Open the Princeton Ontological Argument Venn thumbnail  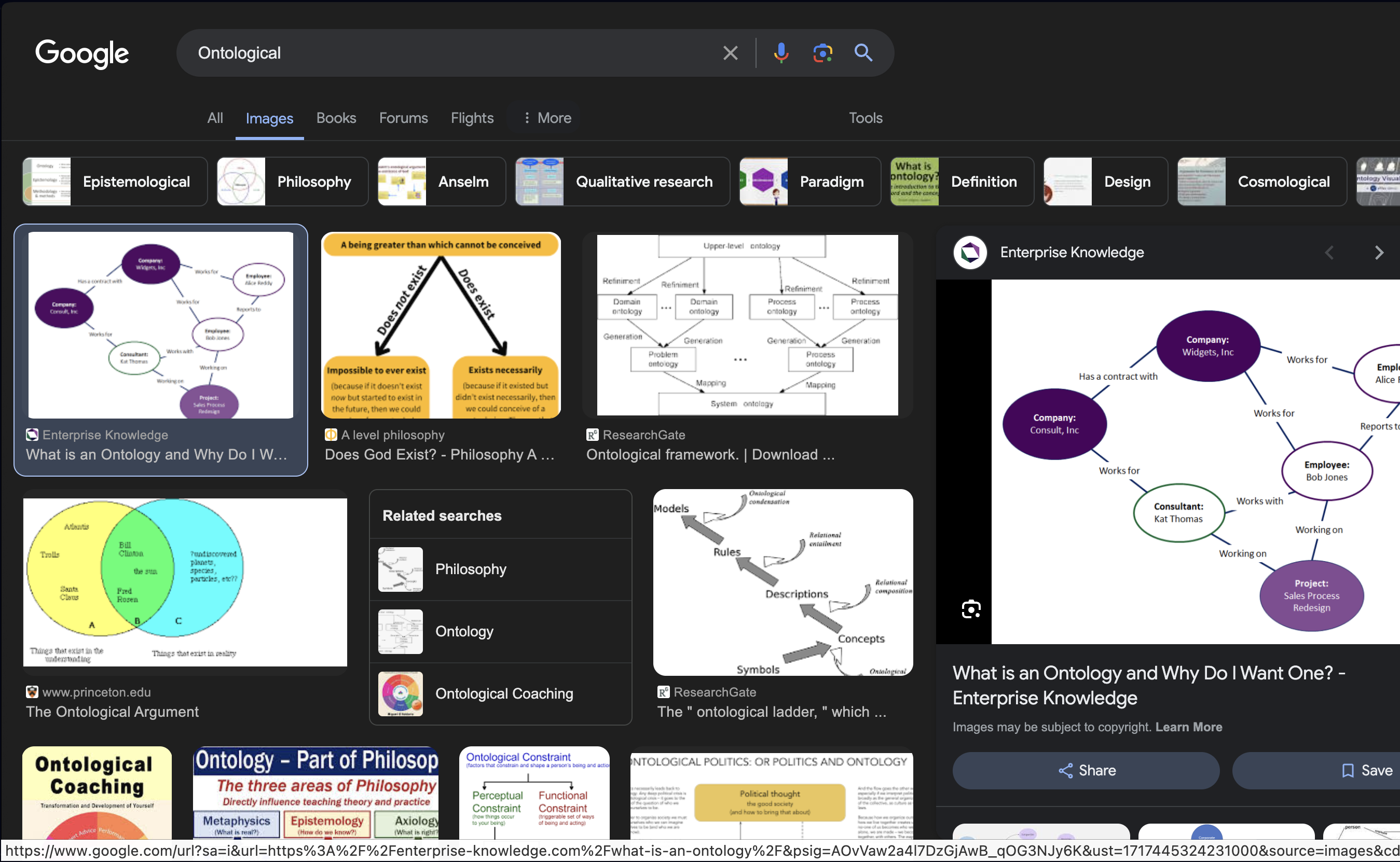click(x=185, y=582)
